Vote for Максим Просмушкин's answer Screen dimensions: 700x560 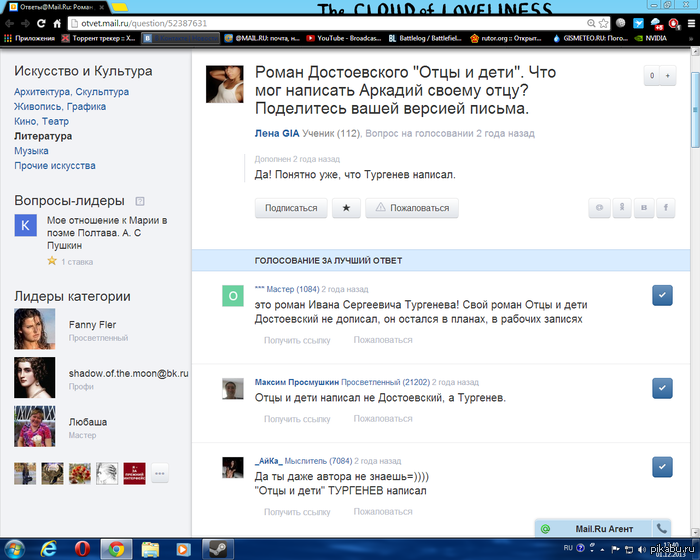(662, 388)
